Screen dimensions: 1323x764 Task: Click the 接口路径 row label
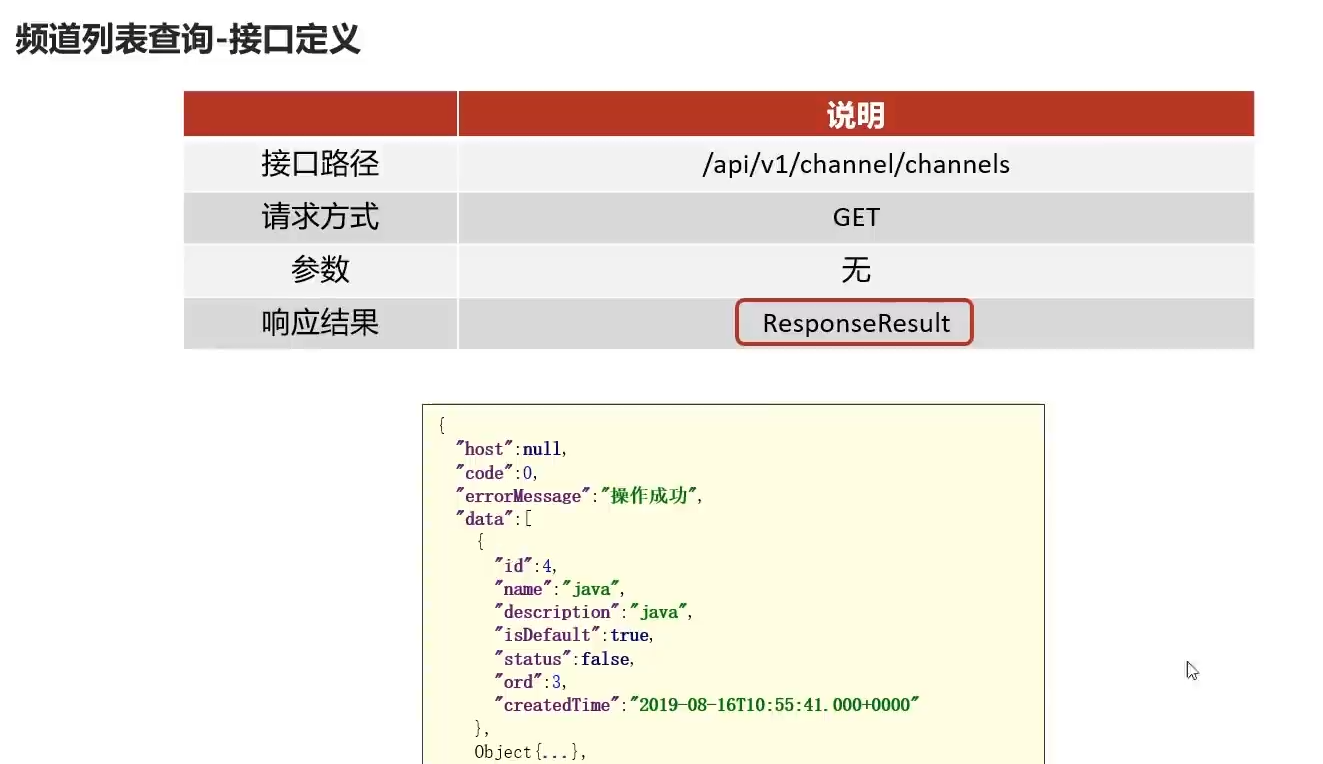(320, 164)
